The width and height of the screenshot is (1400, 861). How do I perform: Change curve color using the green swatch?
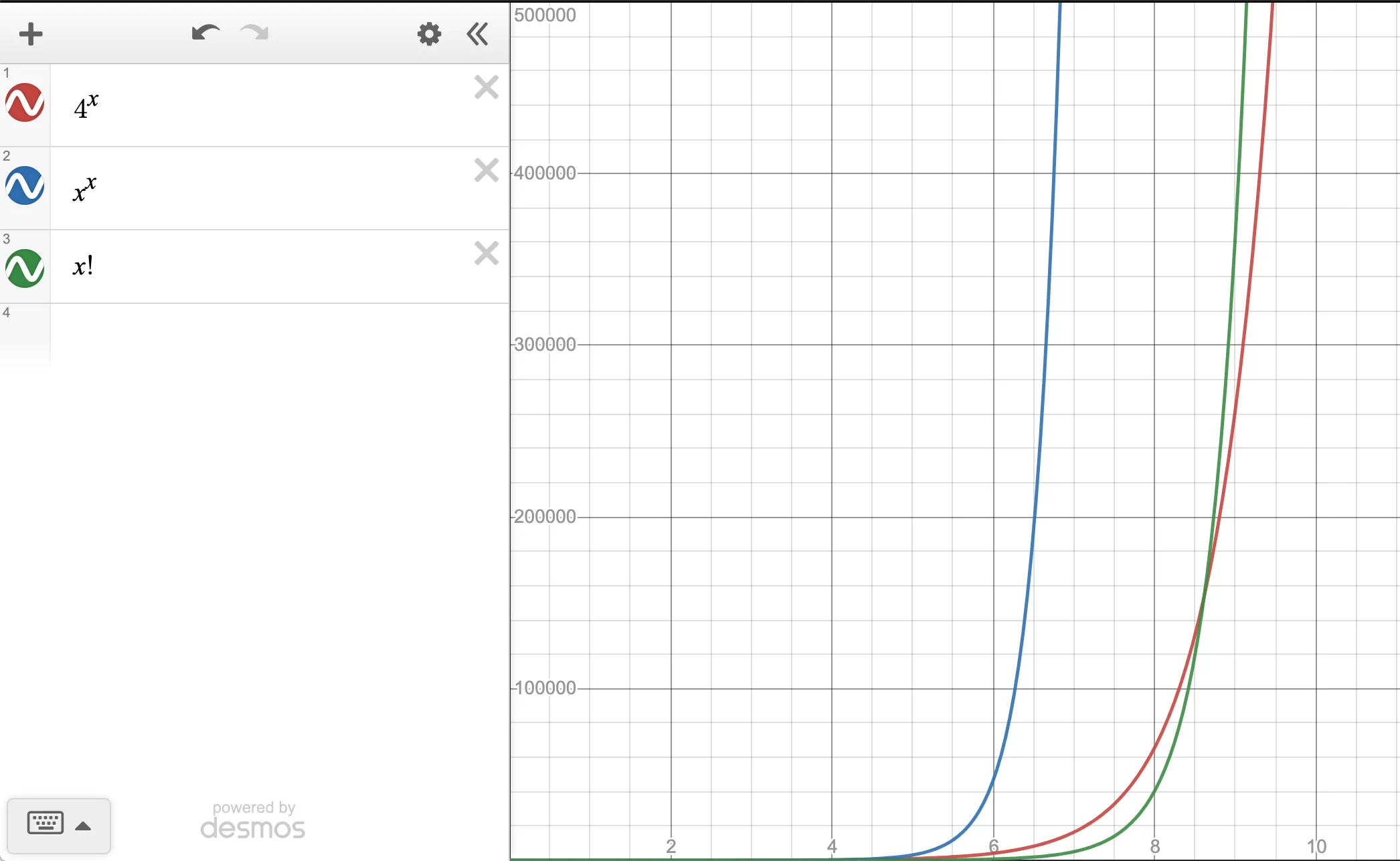tap(24, 268)
